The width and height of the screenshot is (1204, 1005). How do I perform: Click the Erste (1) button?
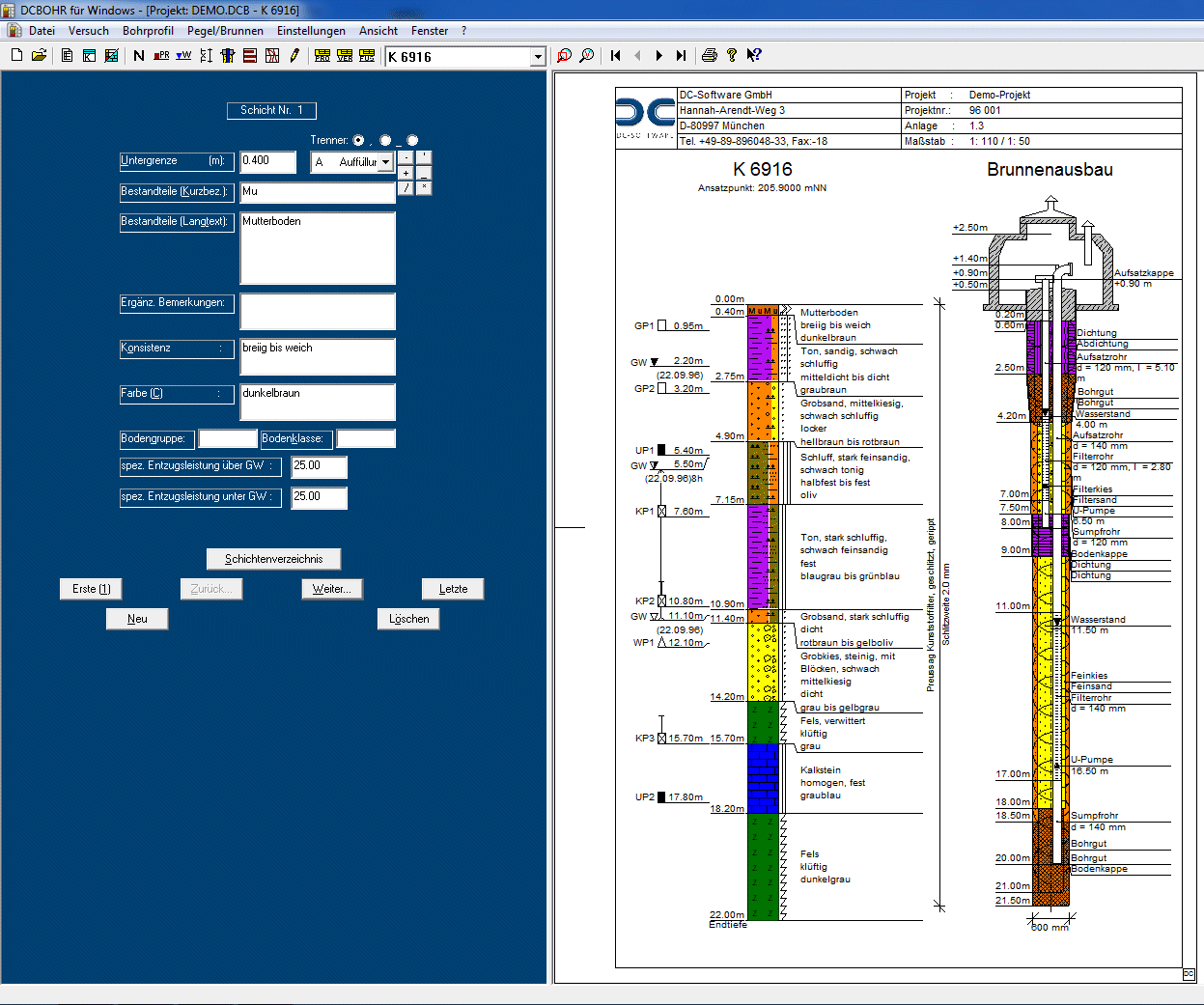[92, 589]
